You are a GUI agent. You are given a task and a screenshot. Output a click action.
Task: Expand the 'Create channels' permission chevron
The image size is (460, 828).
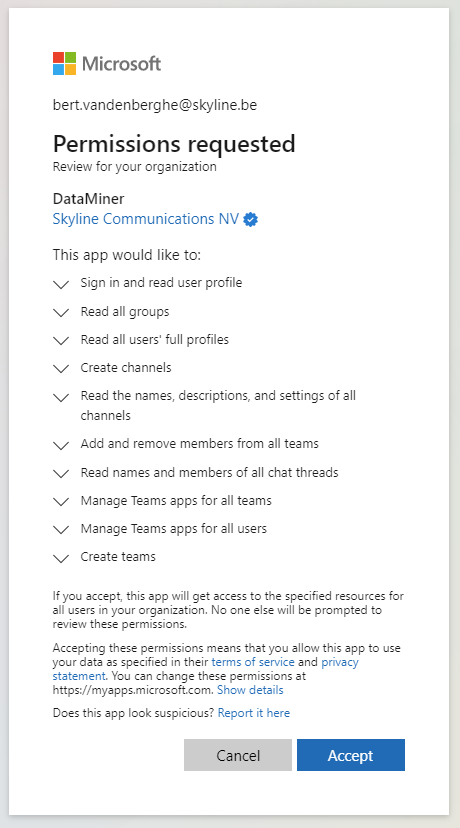pyautogui.click(x=61, y=369)
